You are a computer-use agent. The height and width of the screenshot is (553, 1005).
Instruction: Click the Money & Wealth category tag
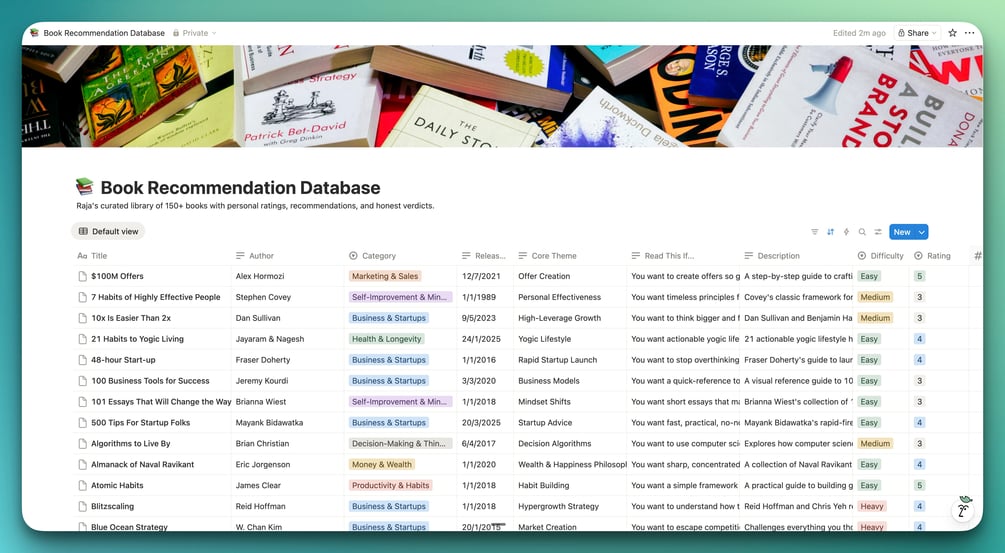tap(382, 465)
